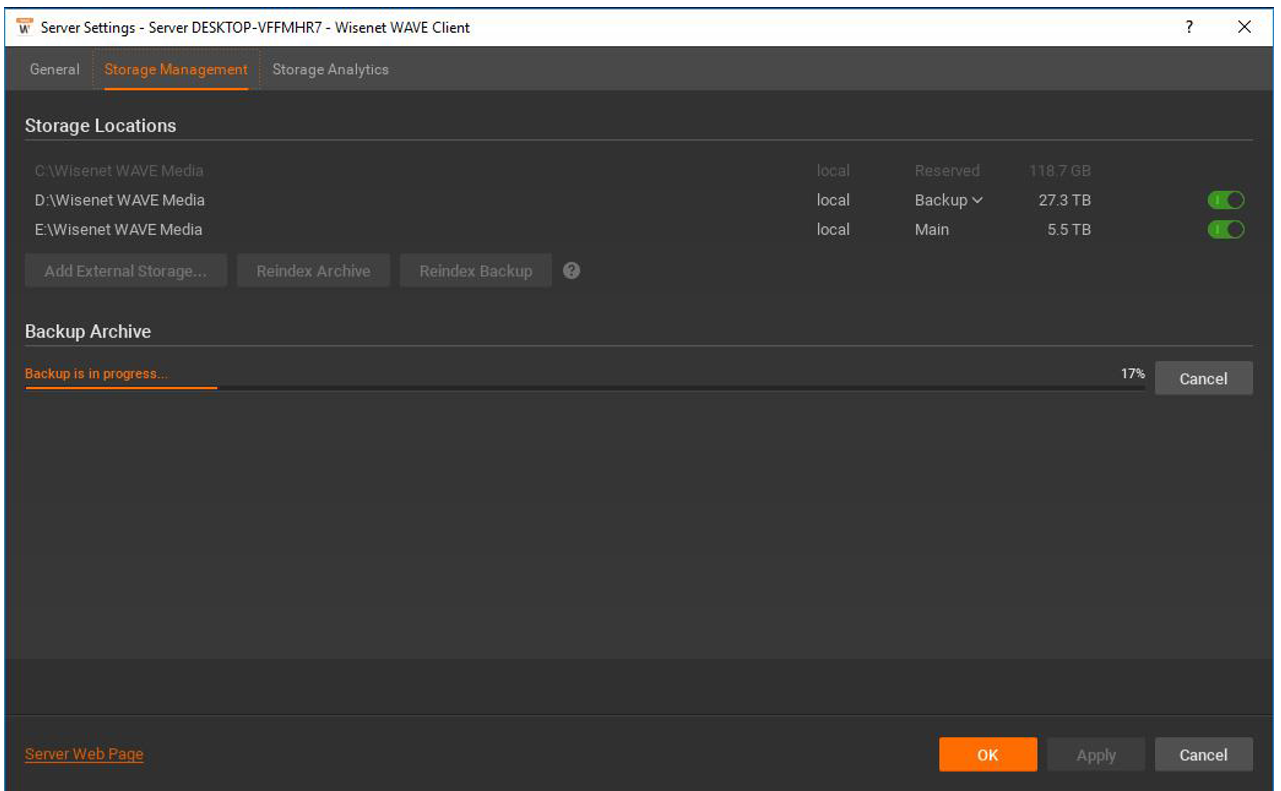This screenshot has height=791, width=1281.
Task: Close the Server Settings window
Action: 1244,27
